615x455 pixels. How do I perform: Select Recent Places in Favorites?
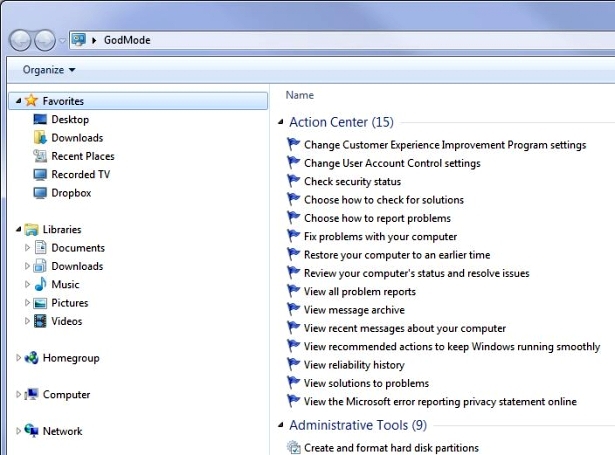point(82,157)
